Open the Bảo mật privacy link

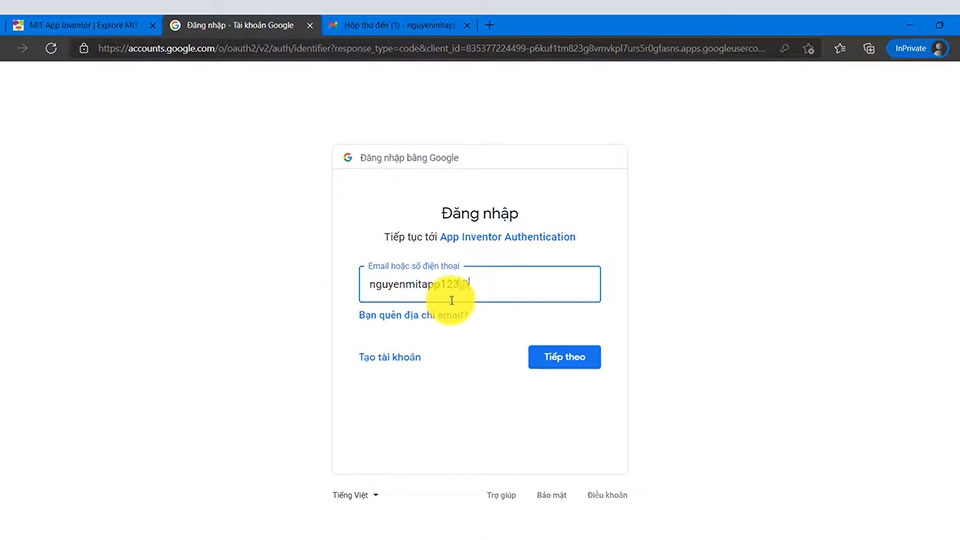[x=552, y=495]
